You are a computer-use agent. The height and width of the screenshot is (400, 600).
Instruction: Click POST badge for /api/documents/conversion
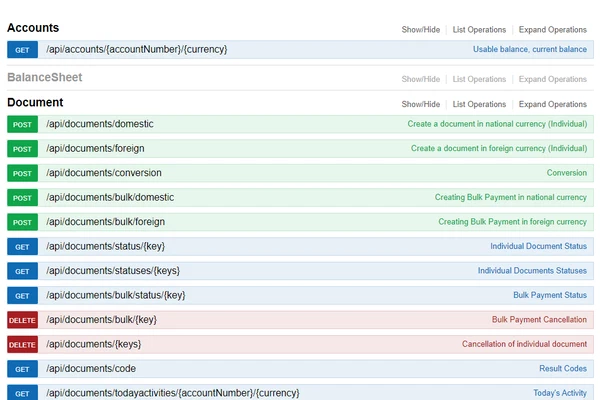pyautogui.click(x=22, y=173)
